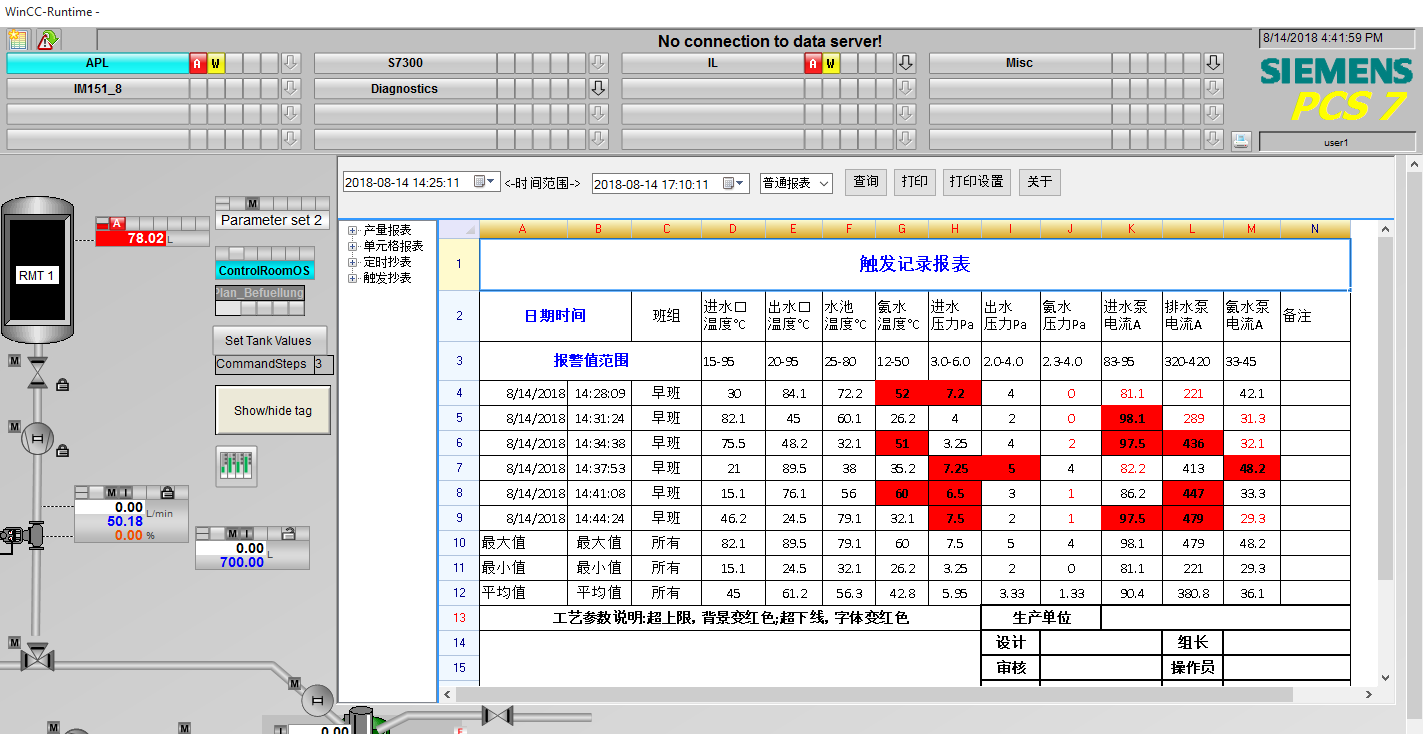The image size is (1423, 734).
Task: Expand the 触发抄表 tree node
Action: 353,278
